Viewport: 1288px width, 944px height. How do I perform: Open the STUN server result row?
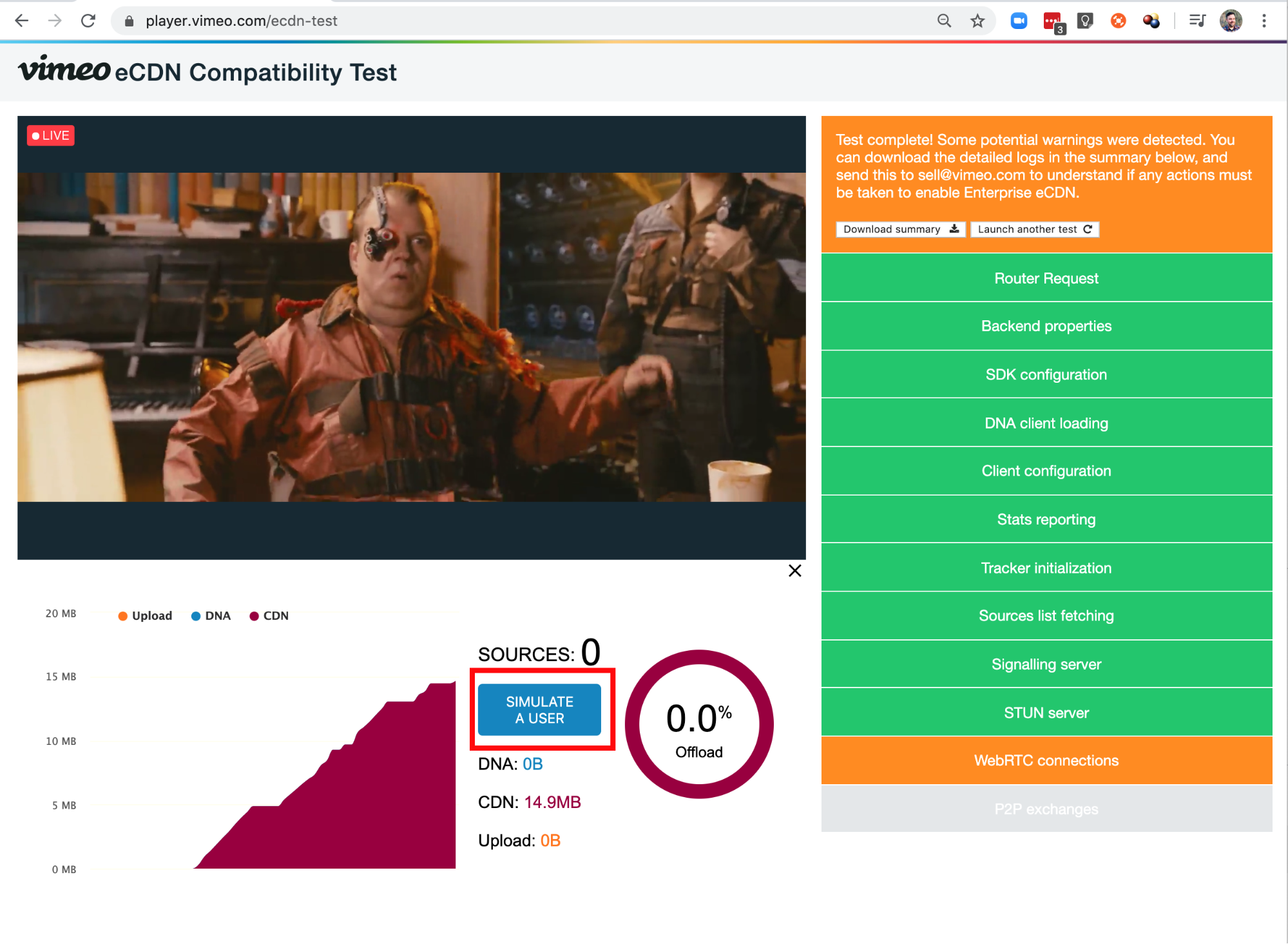(x=1046, y=713)
